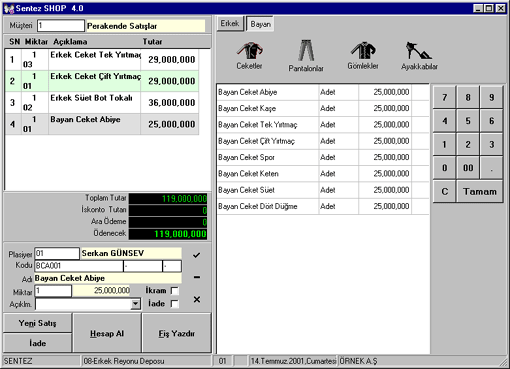Click Sentez SHOP title bar app icon
510x369 pixels.
point(9,8)
